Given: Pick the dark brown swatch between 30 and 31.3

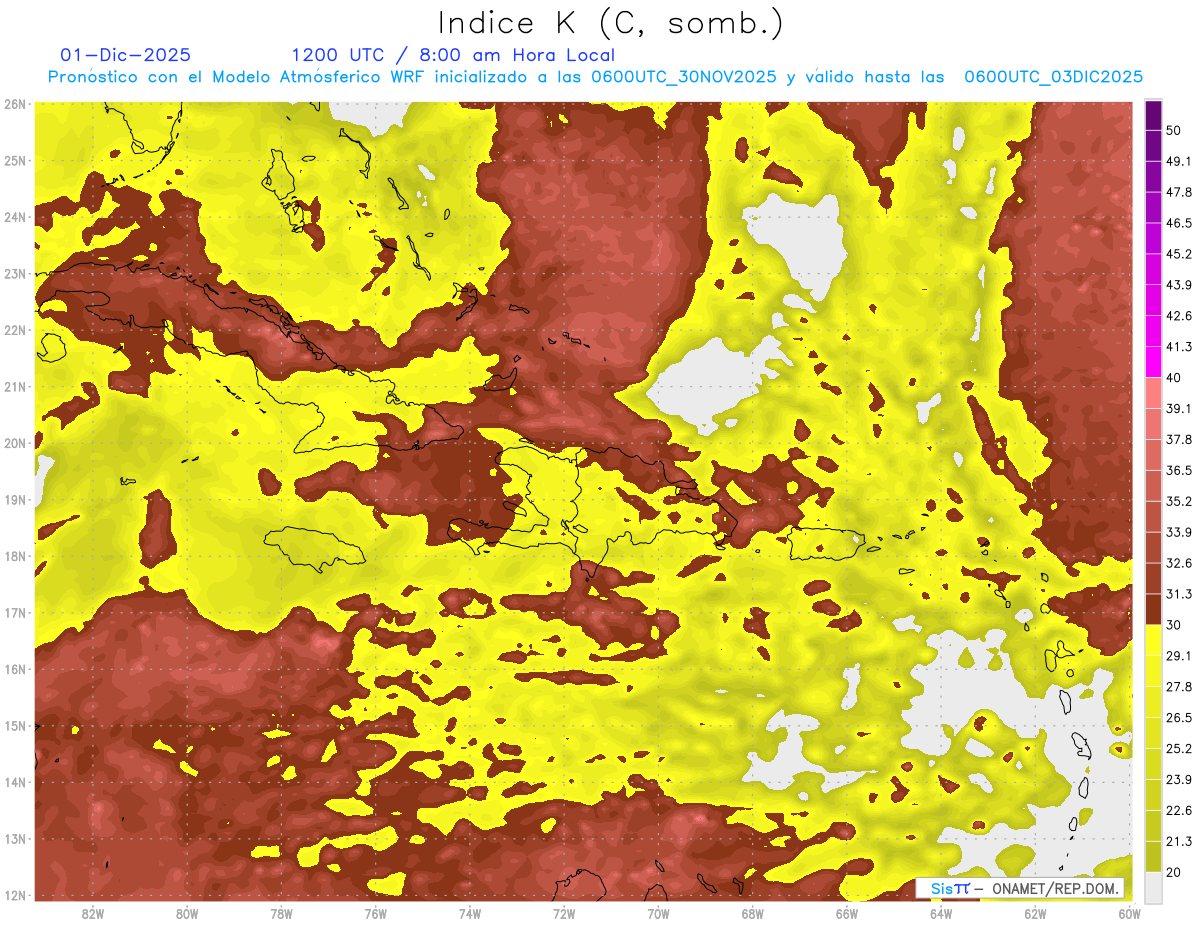Looking at the screenshot, I should click(1153, 610).
